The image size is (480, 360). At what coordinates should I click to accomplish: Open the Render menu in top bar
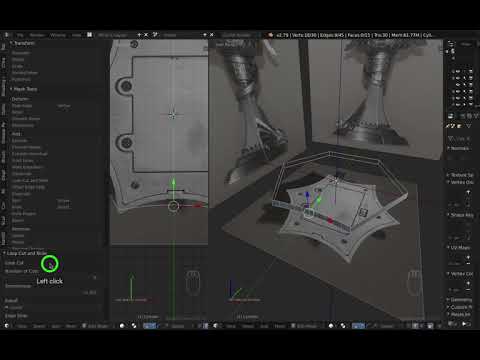37,35
